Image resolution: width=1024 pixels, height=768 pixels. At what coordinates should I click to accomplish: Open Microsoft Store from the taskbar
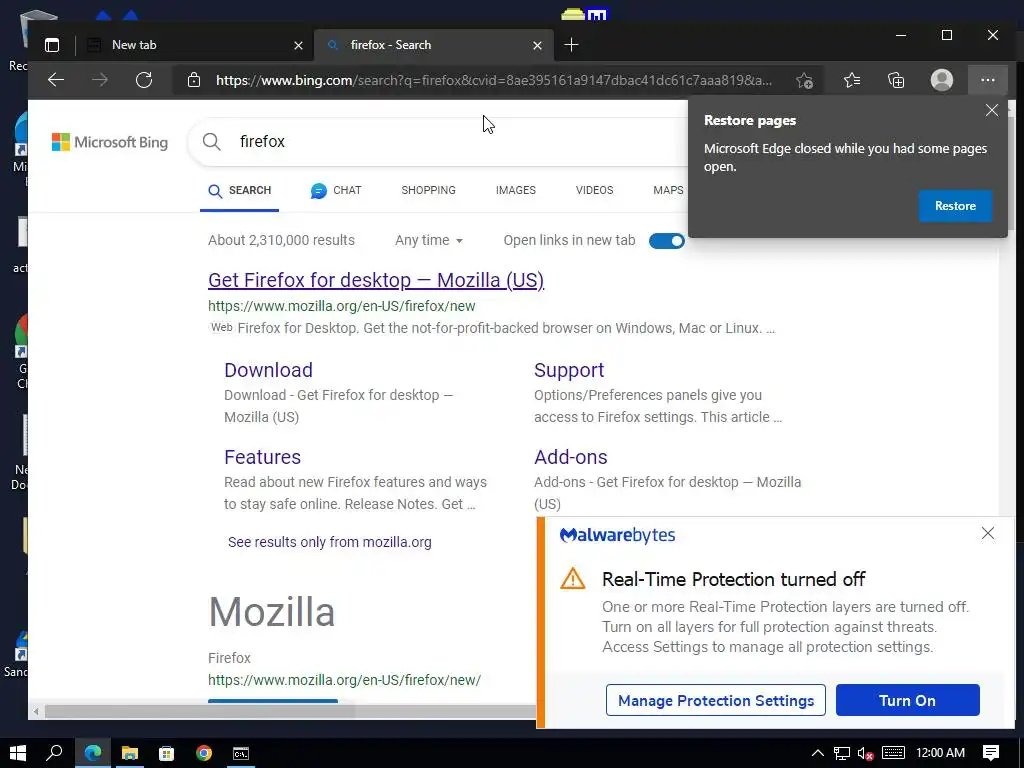(167, 753)
